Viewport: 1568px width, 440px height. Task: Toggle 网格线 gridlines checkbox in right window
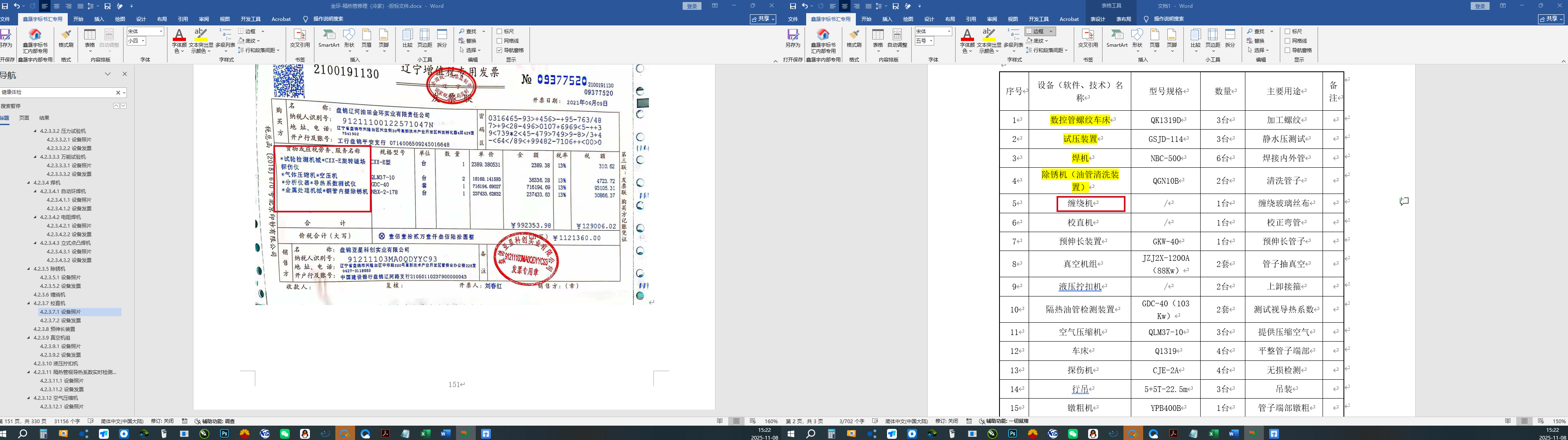[1288, 41]
